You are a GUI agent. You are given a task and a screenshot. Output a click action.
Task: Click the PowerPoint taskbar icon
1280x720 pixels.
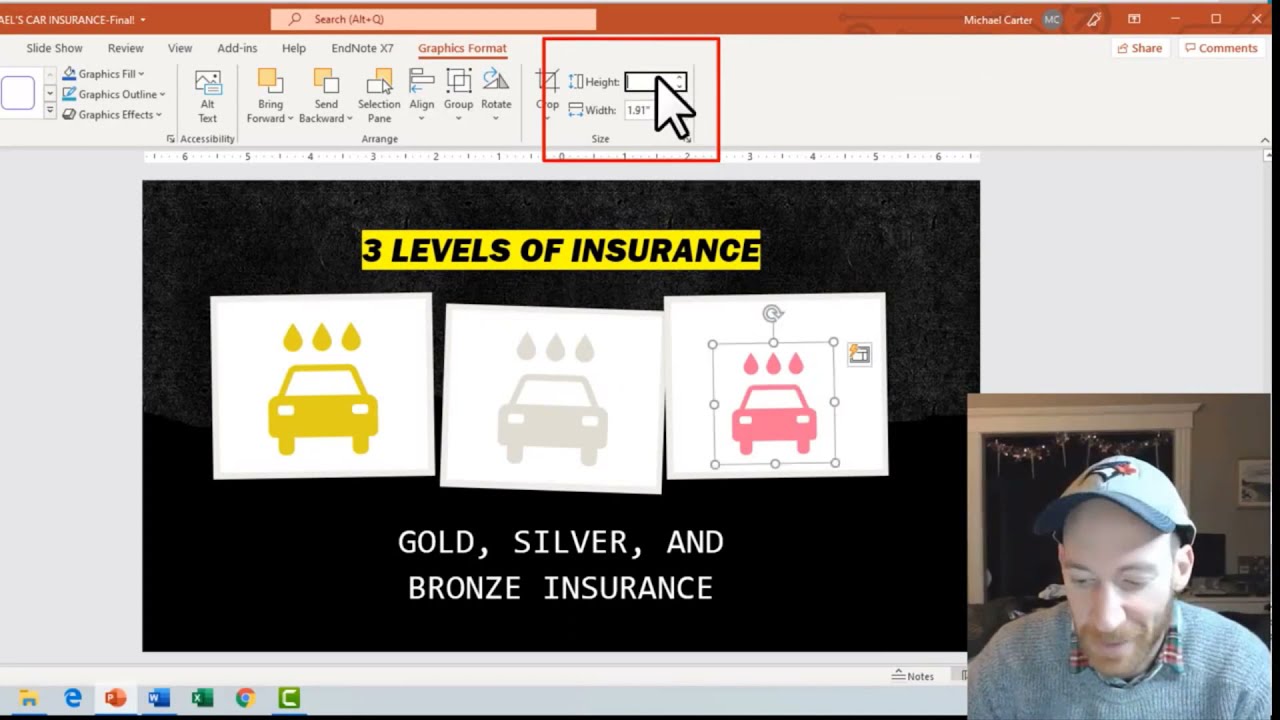115,698
